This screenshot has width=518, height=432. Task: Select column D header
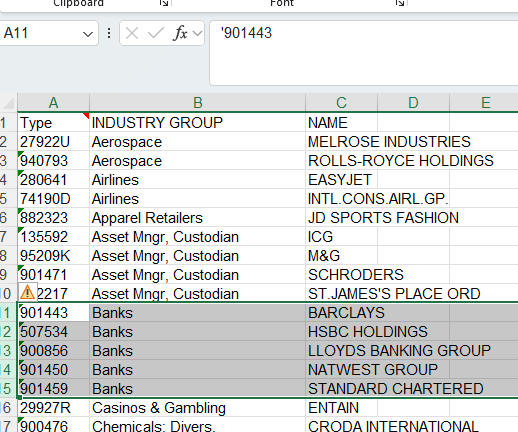413,103
